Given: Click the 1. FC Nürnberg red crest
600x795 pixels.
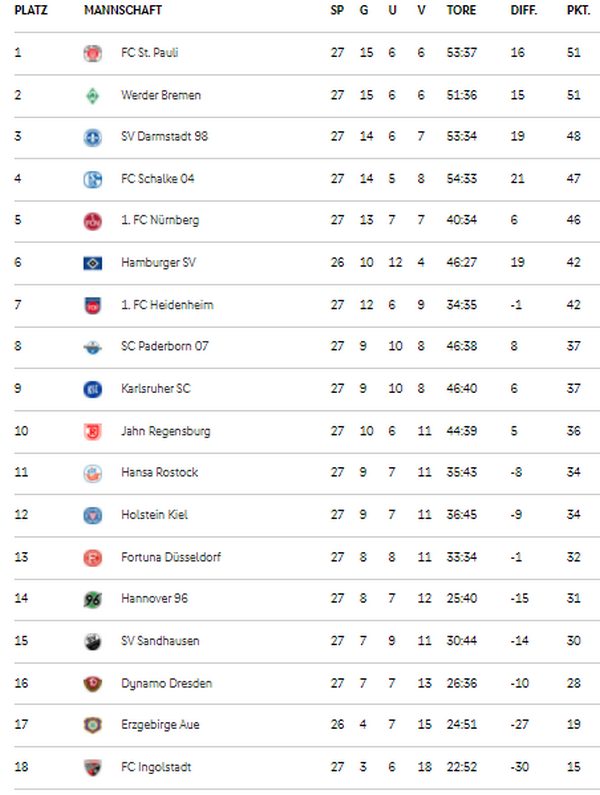Looking at the screenshot, I should click(92, 221).
